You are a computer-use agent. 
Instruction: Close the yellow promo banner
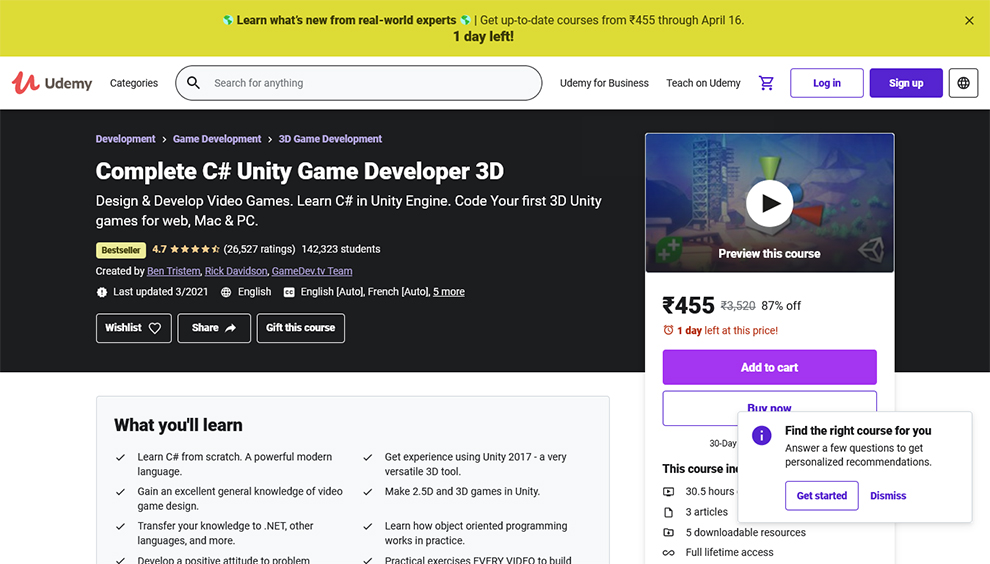969,21
